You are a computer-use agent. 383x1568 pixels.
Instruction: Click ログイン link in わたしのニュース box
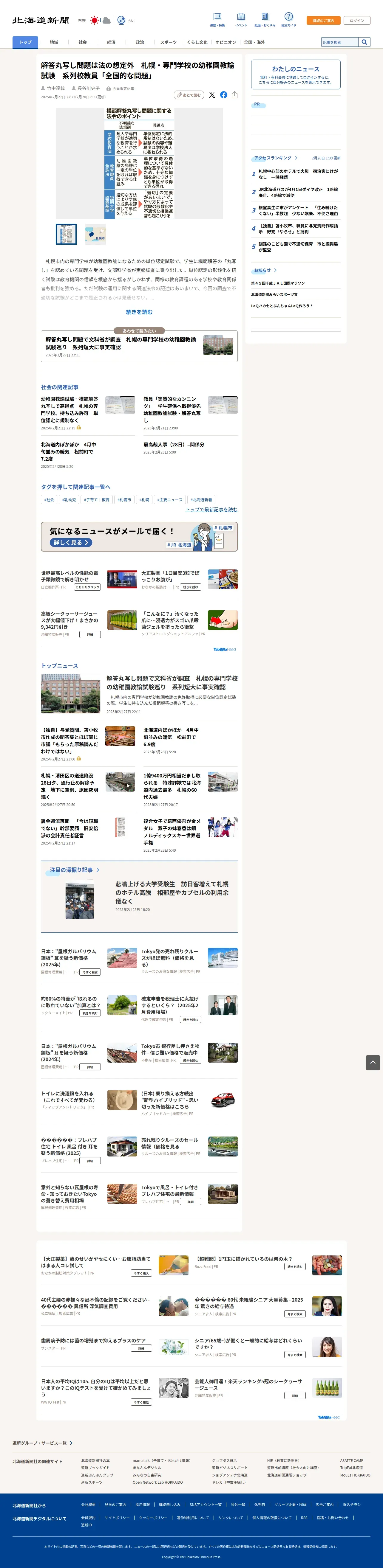point(311,77)
